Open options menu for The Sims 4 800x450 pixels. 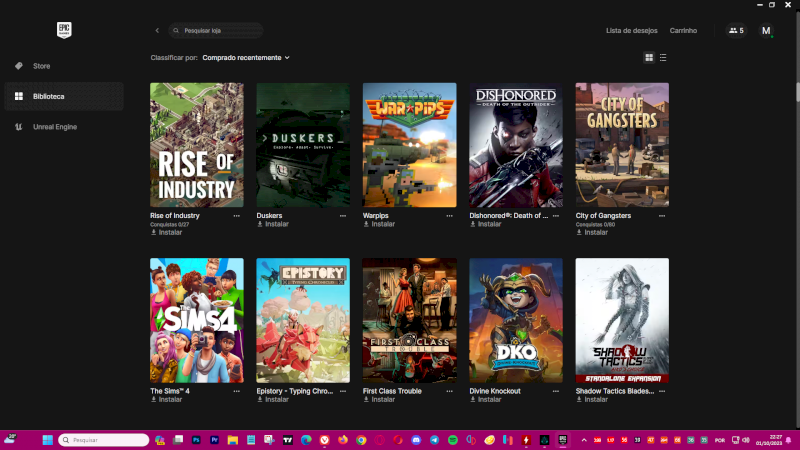[237, 391]
